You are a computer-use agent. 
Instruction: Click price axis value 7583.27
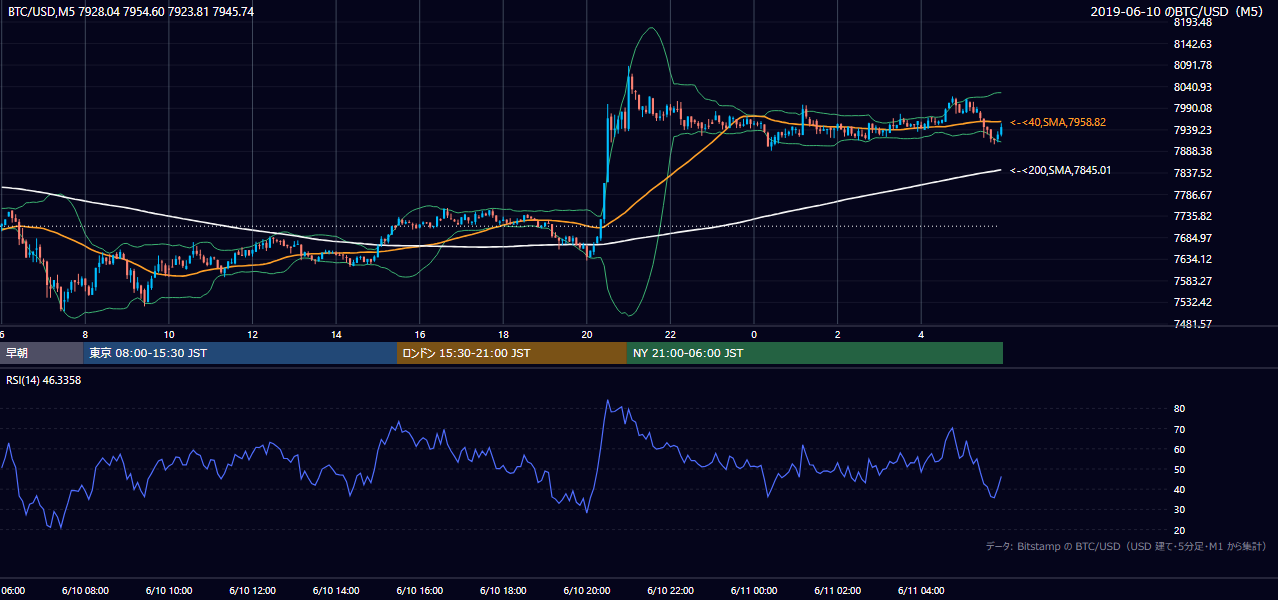tap(1193, 281)
